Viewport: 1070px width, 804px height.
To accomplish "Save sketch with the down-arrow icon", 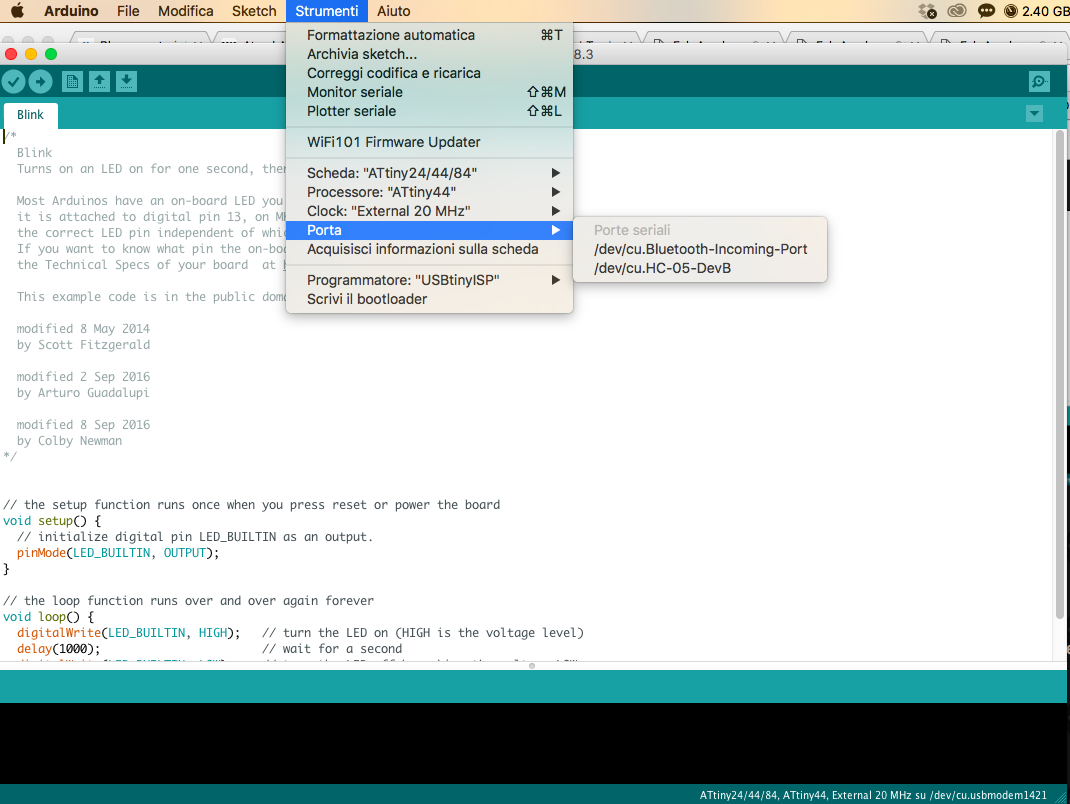I will tap(126, 82).
